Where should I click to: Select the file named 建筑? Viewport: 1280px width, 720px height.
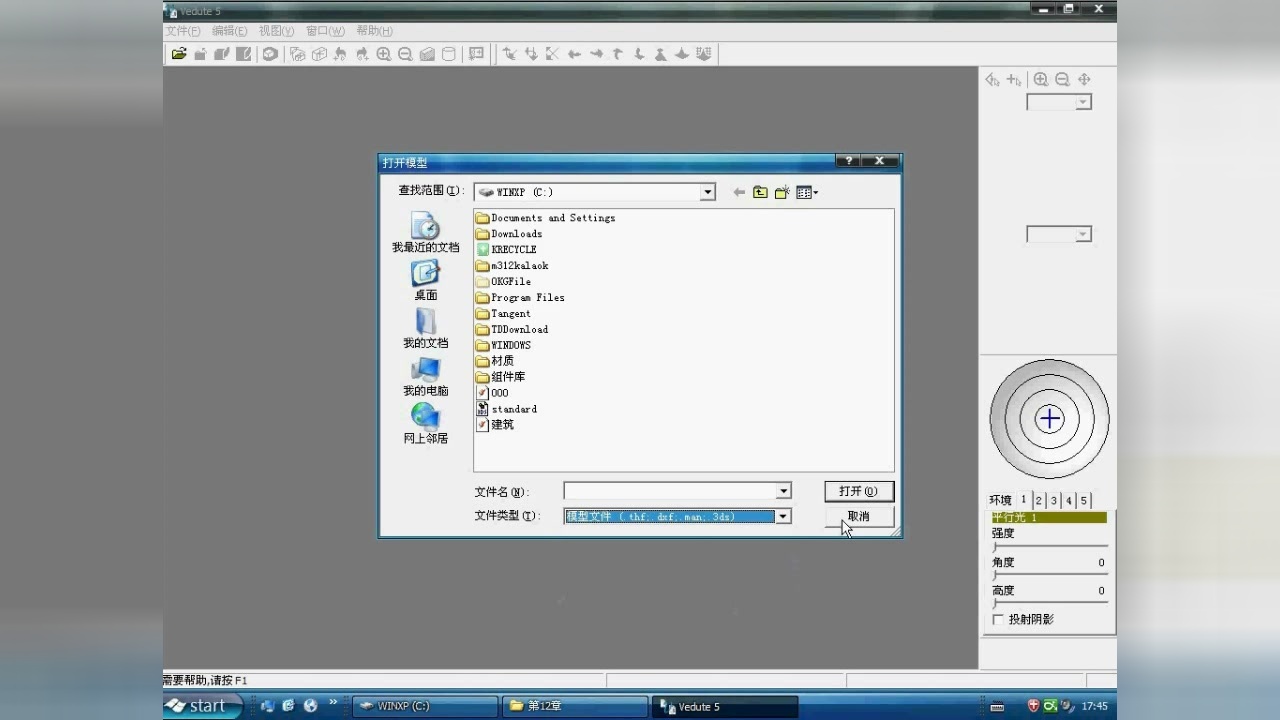495,424
